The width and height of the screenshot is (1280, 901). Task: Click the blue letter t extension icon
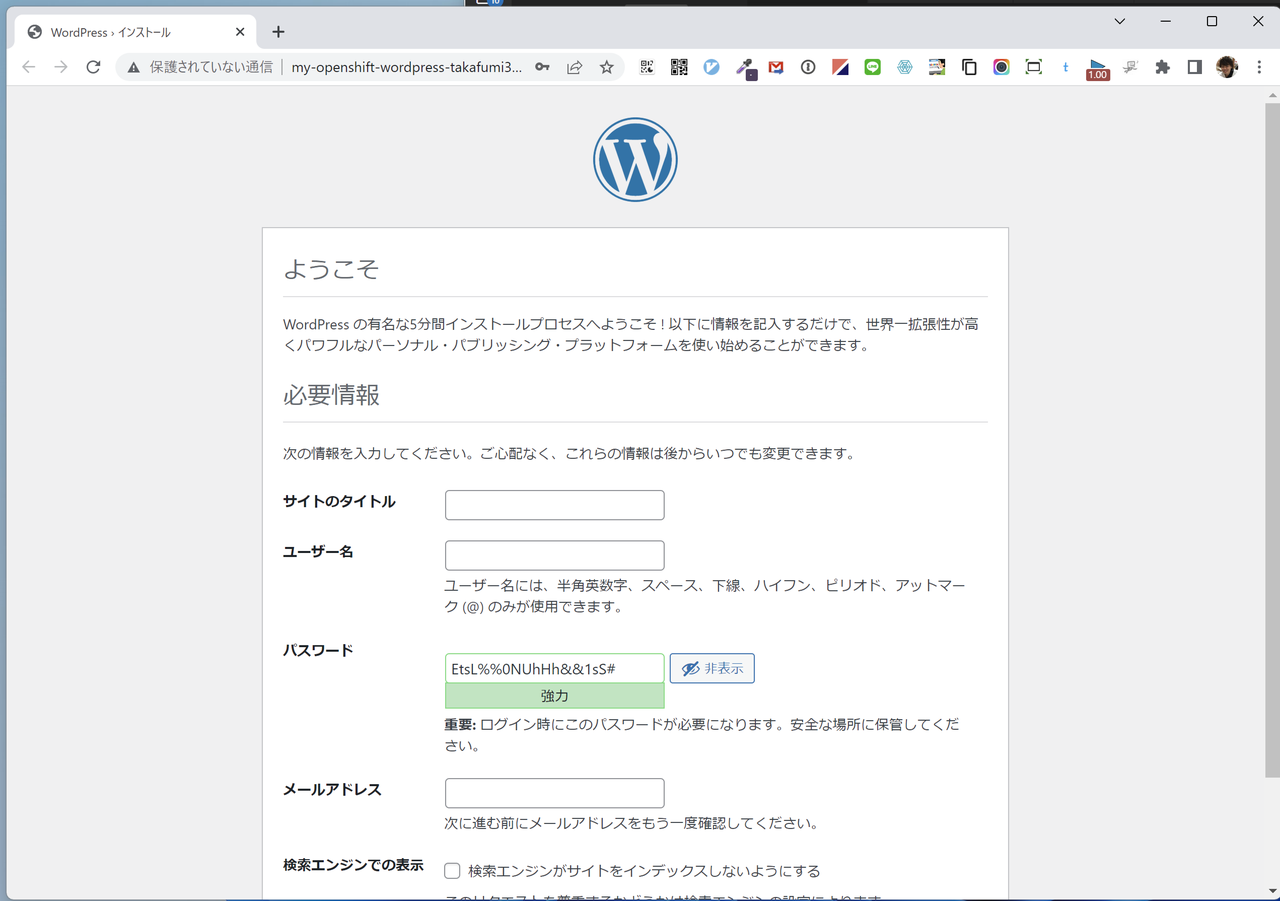pyautogui.click(x=1066, y=67)
